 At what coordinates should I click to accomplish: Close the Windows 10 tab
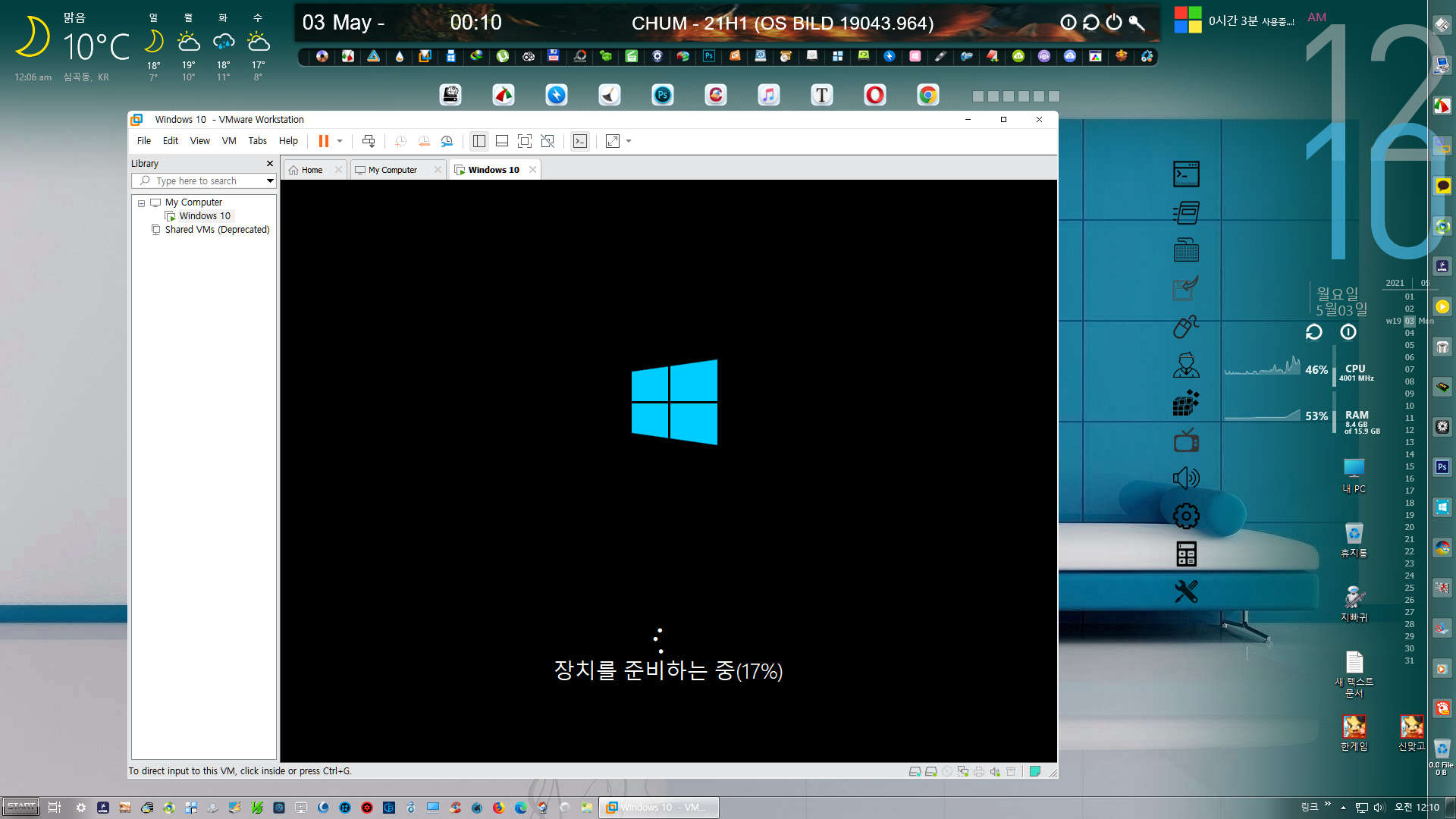pyautogui.click(x=533, y=170)
